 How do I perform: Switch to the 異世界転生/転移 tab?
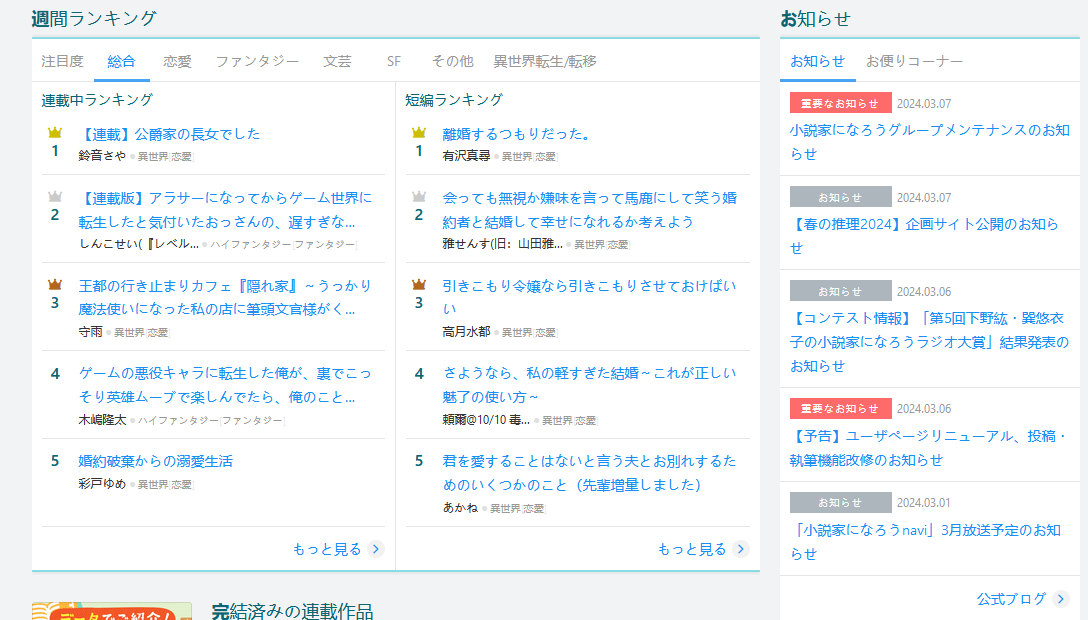[x=545, y=61]
